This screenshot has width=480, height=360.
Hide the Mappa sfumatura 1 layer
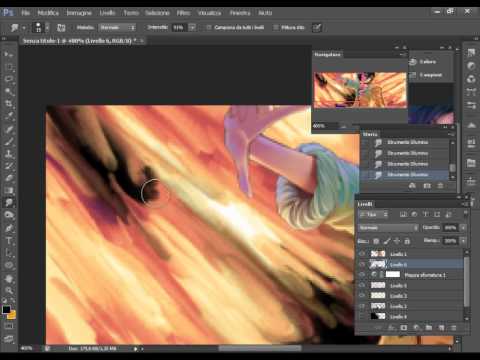[x=362, y=275]
